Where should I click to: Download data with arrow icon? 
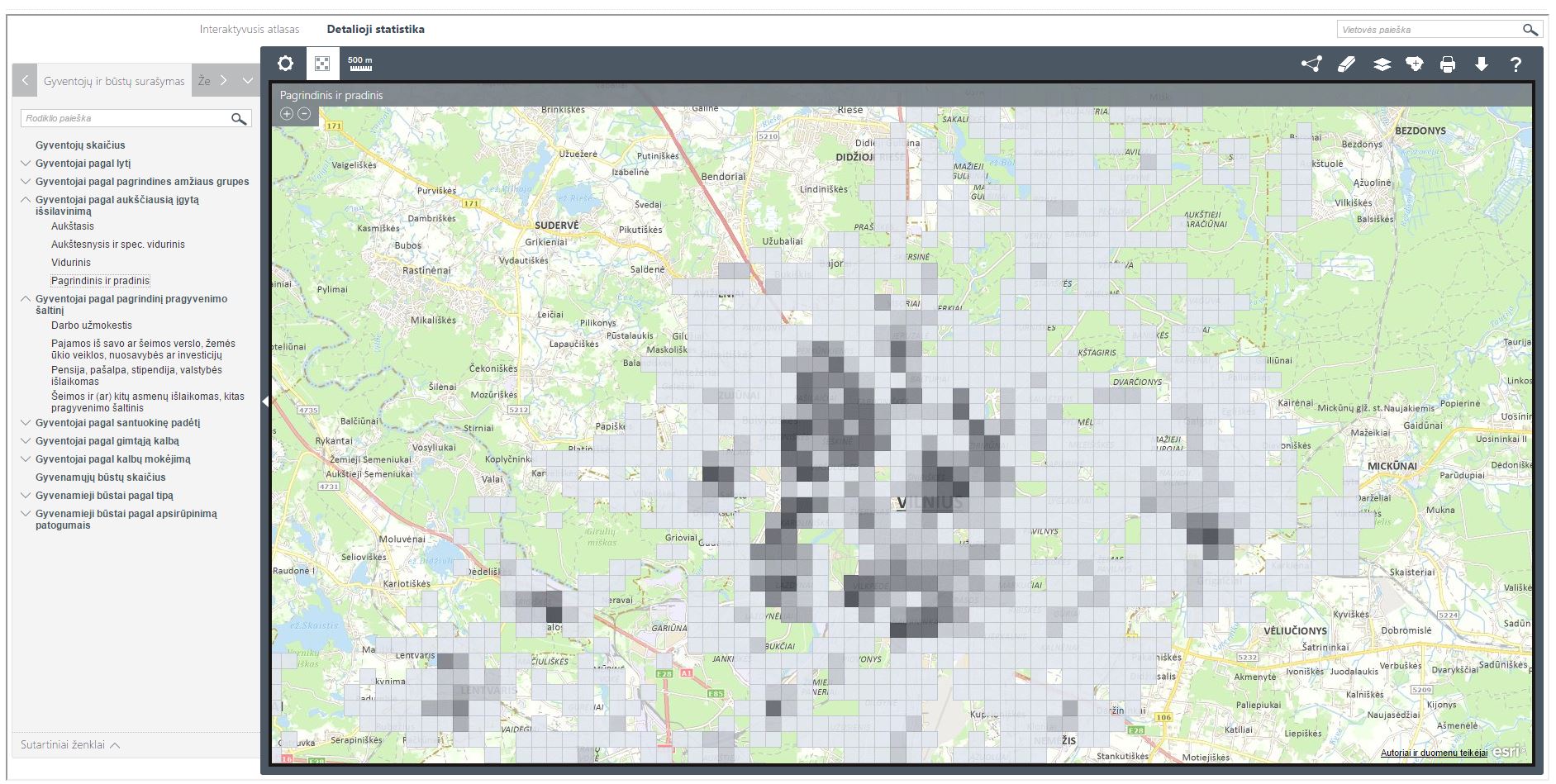coord(1482,64)
